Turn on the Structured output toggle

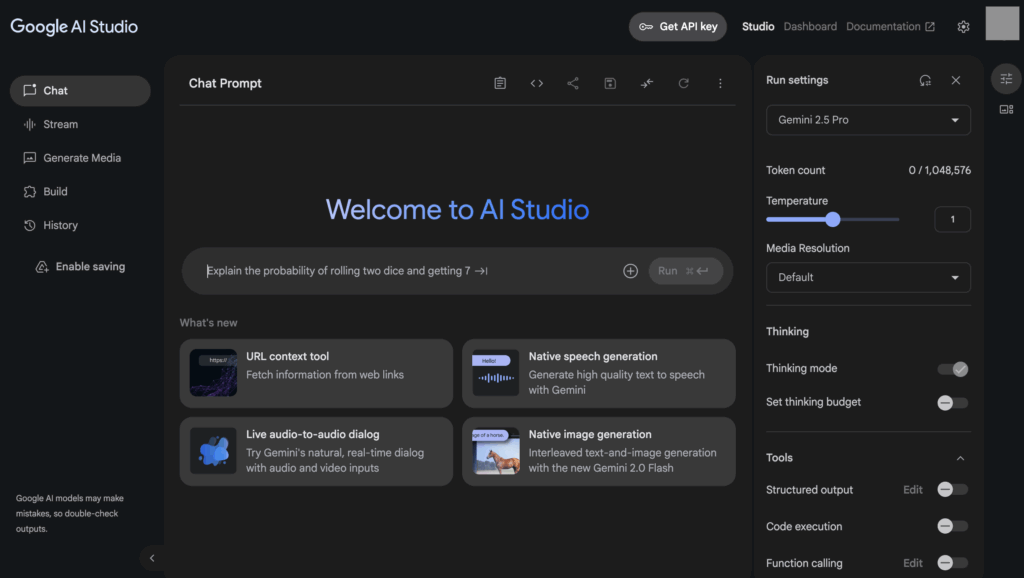[953, 490]
